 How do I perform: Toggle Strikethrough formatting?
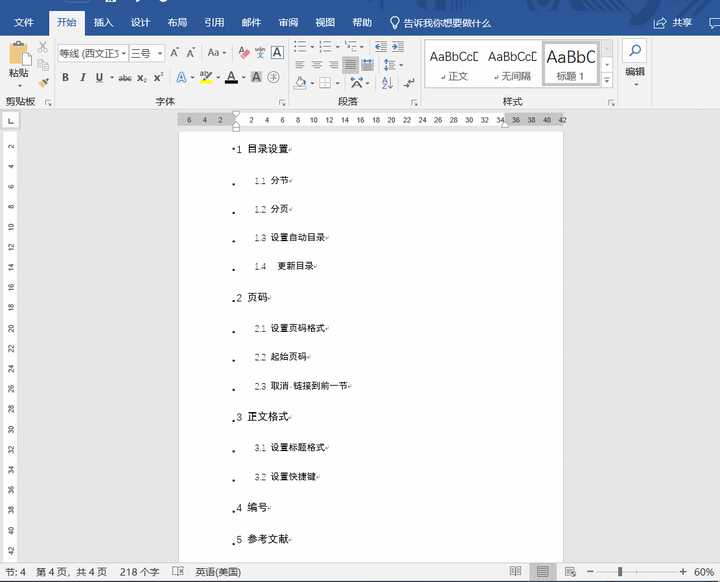[125, 78]
